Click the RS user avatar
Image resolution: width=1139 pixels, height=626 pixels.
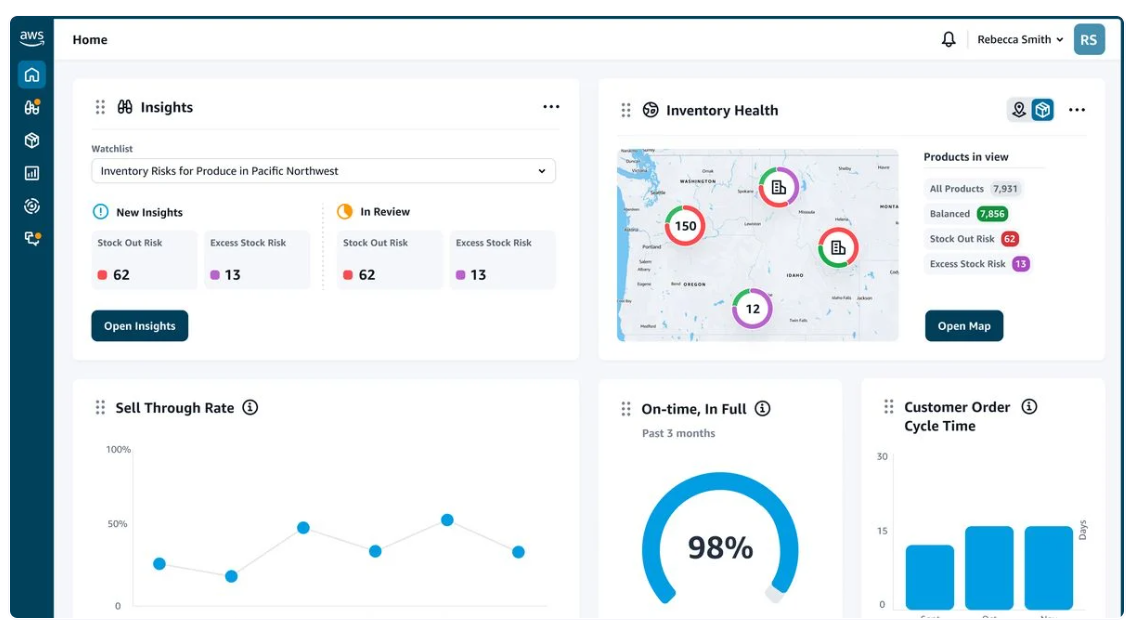(1088, 40)
